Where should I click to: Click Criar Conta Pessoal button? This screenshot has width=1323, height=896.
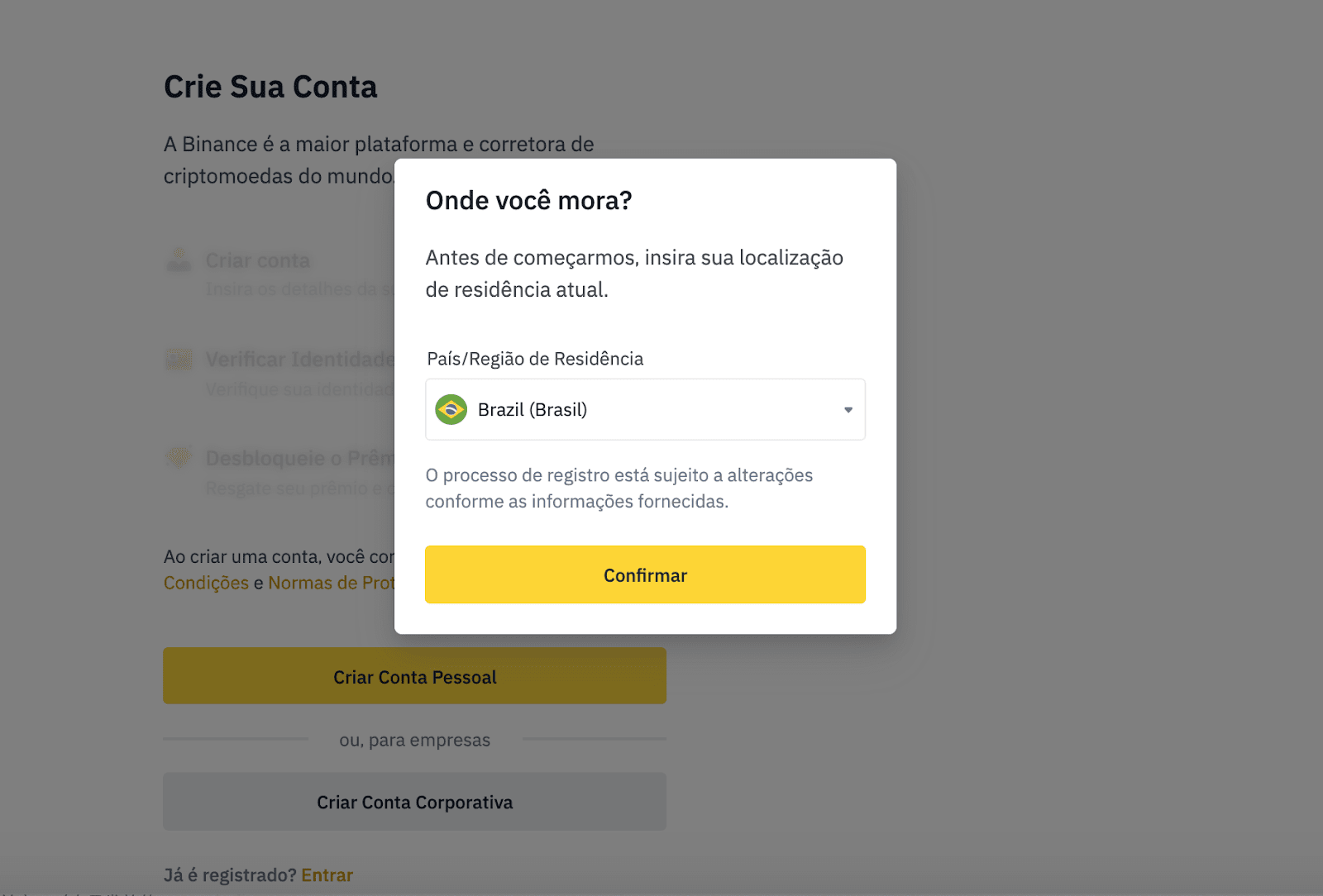tap(414, 676)
